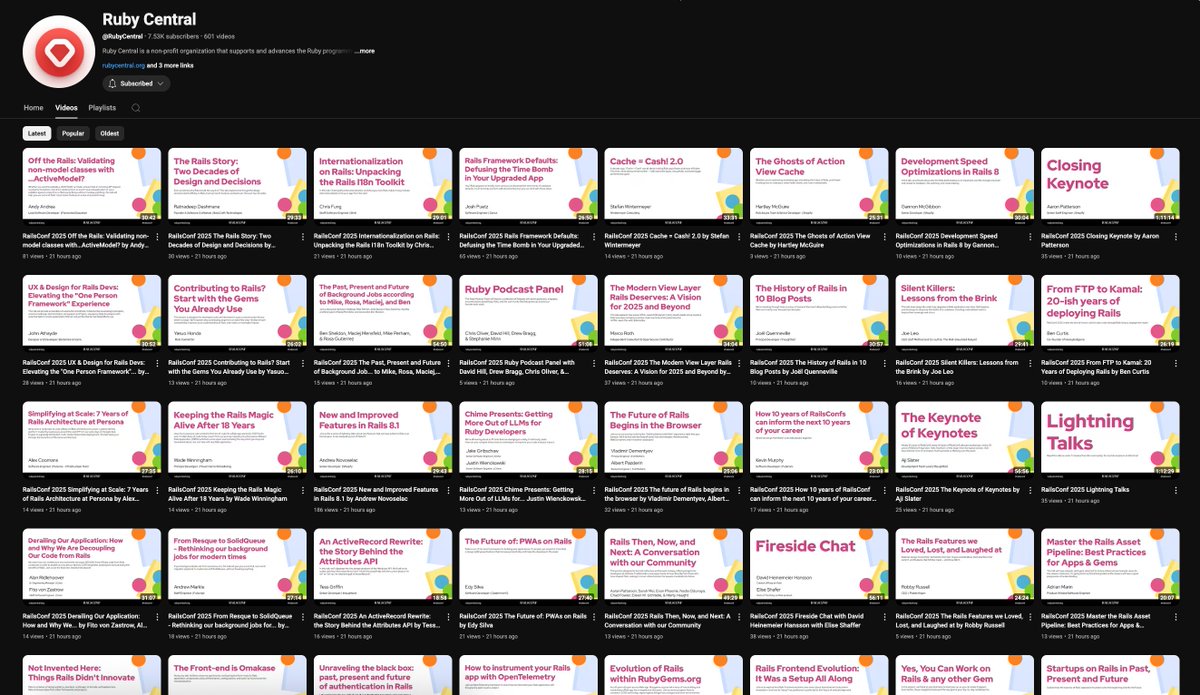Open 'UX & Design for Rails Devs' thumbnail
The image size is (1200, 695).
pyautogui.click(x=92, y=313)
